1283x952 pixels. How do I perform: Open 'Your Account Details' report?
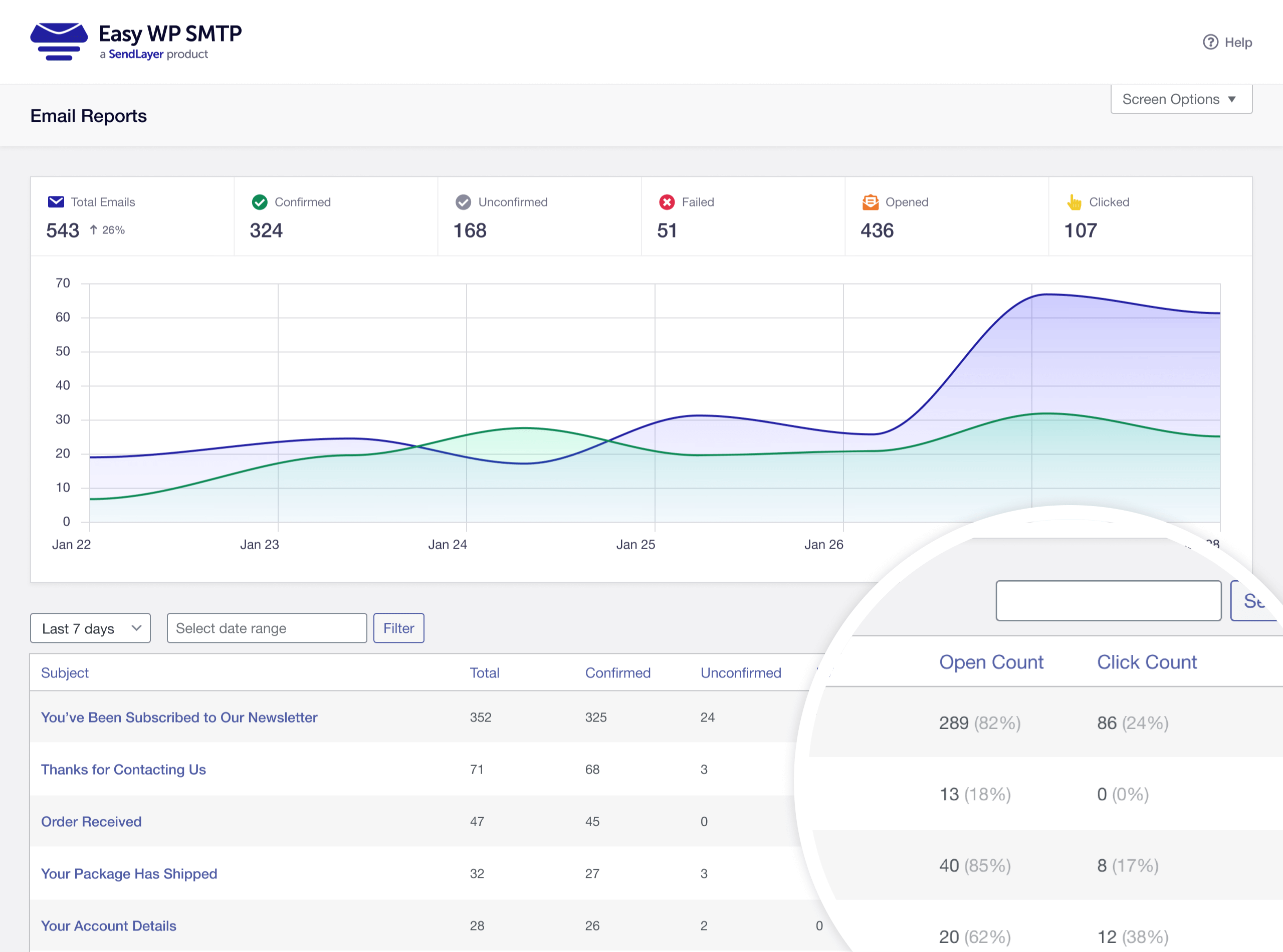pos(108,925)
